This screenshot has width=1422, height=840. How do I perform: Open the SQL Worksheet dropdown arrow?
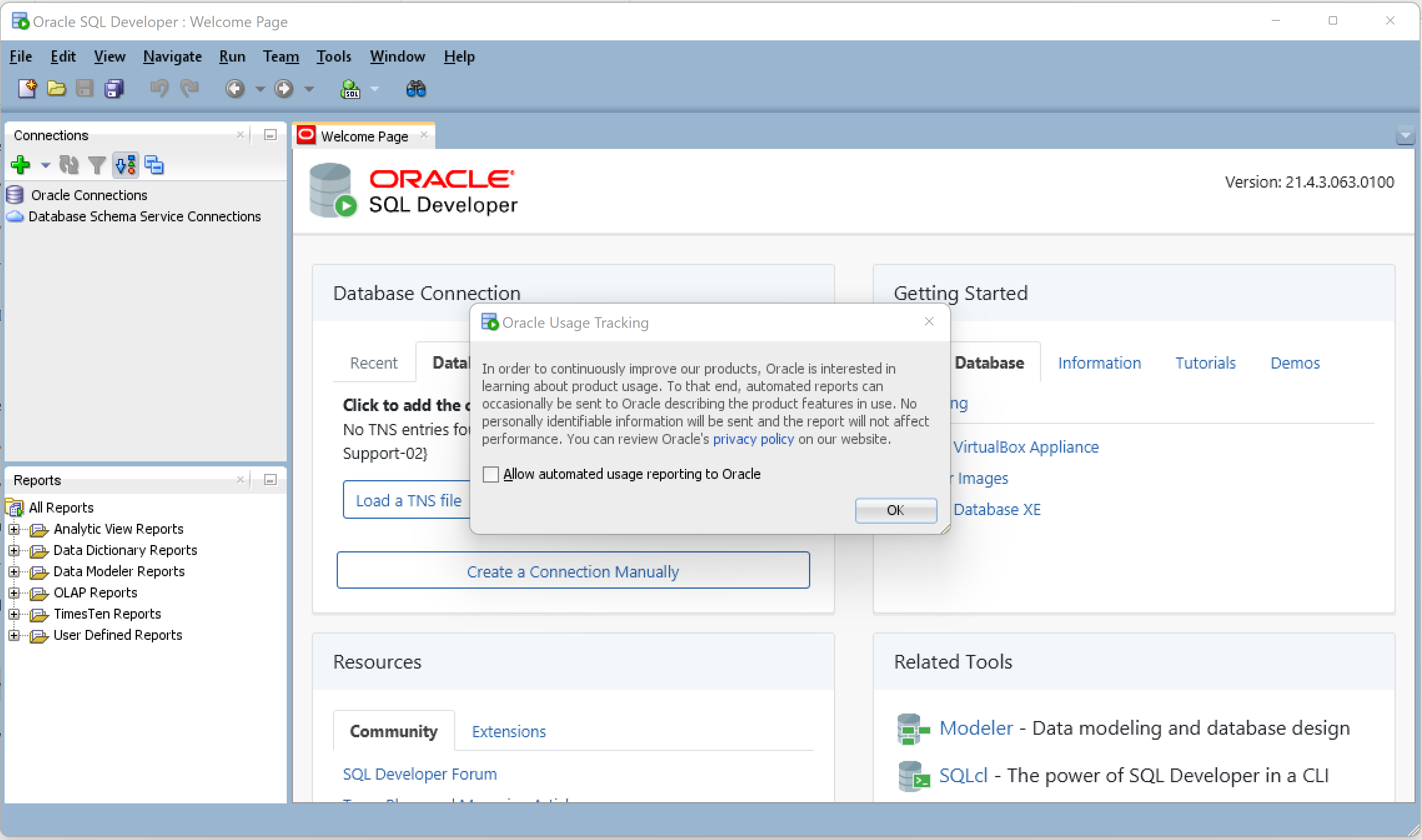(375, 89)
